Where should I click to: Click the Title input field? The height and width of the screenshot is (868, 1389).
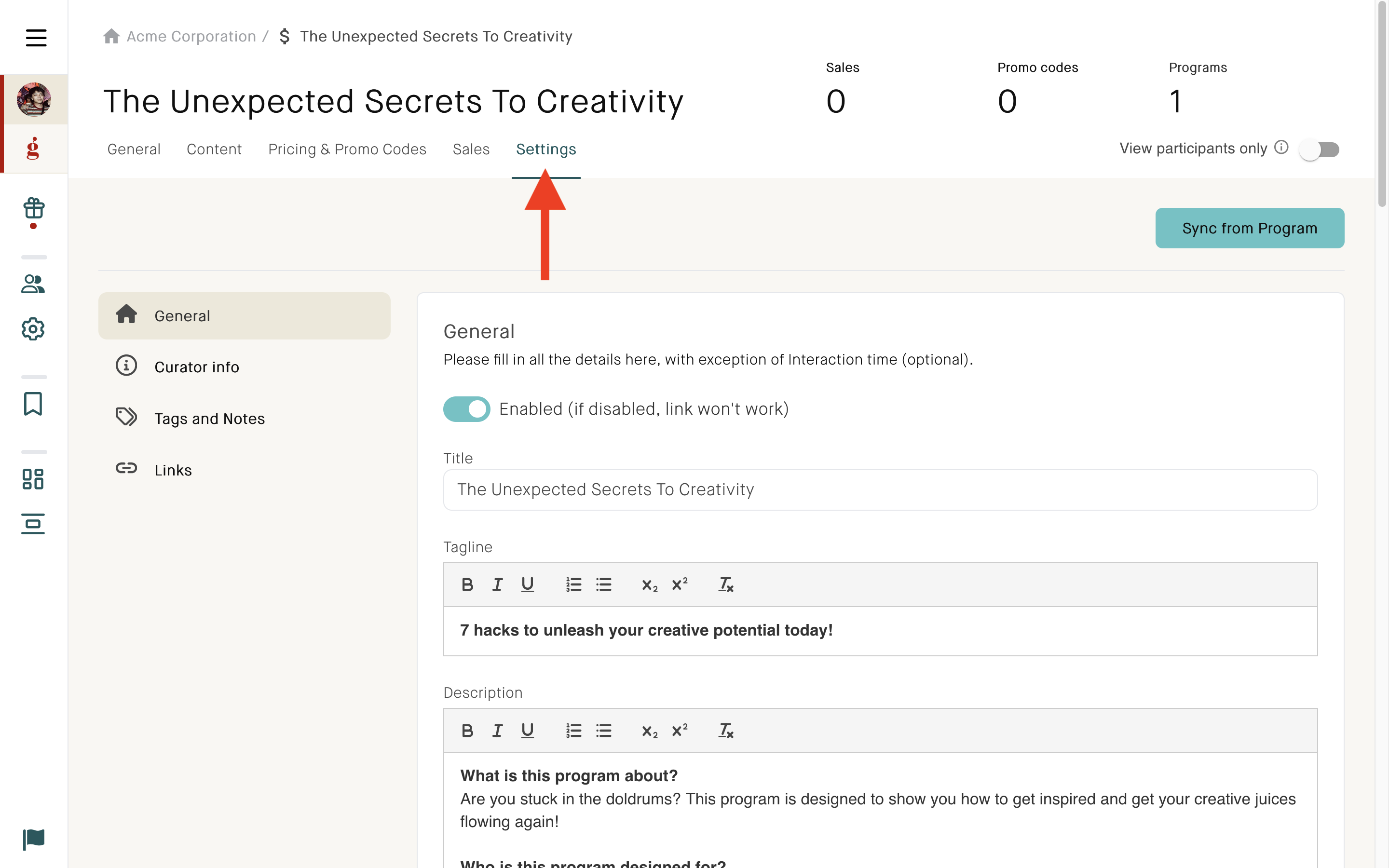(x=881, y=489)
